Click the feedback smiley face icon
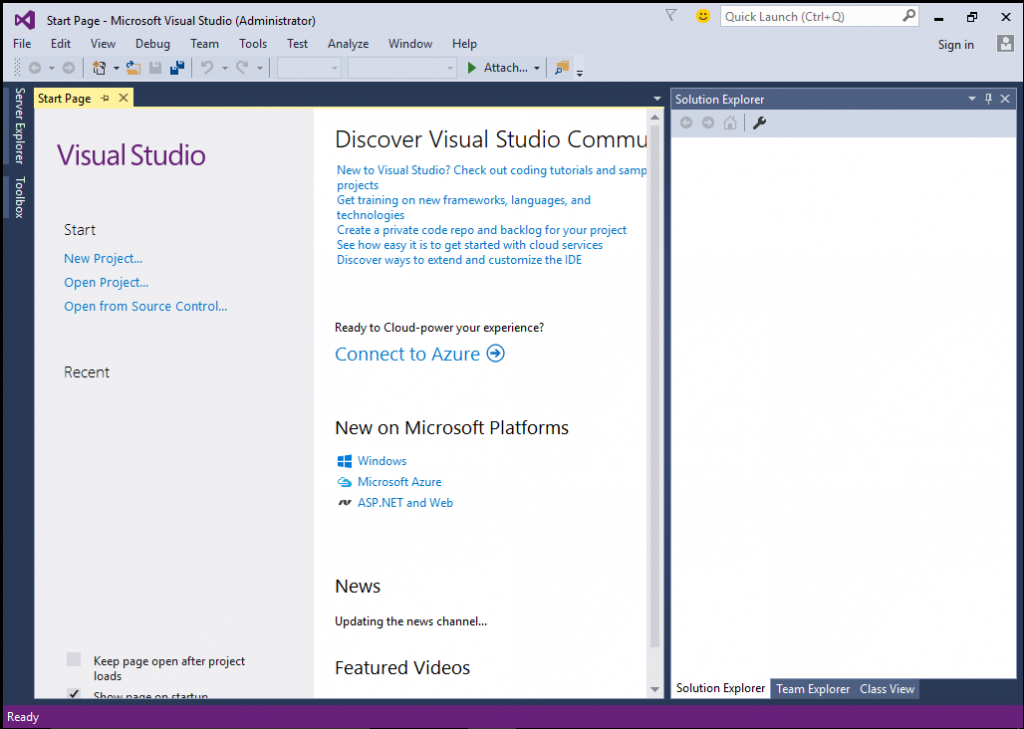 703,16
